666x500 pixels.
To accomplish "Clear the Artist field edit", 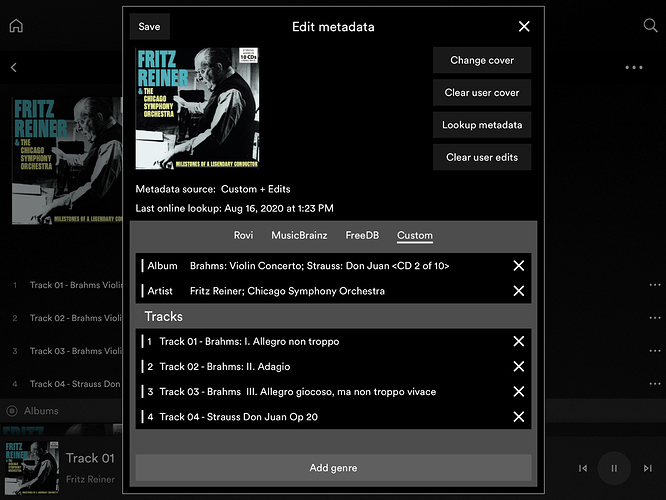I will 519,291.
